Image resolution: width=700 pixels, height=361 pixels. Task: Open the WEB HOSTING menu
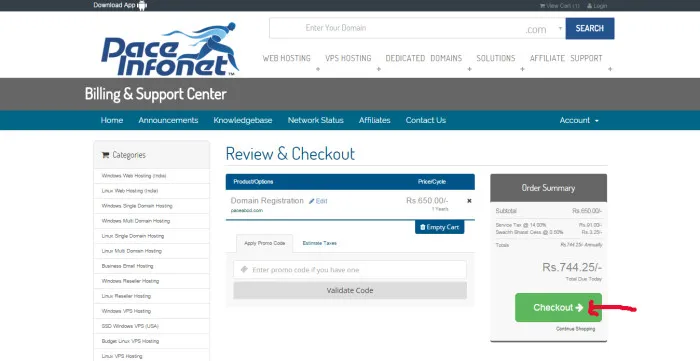286,58
